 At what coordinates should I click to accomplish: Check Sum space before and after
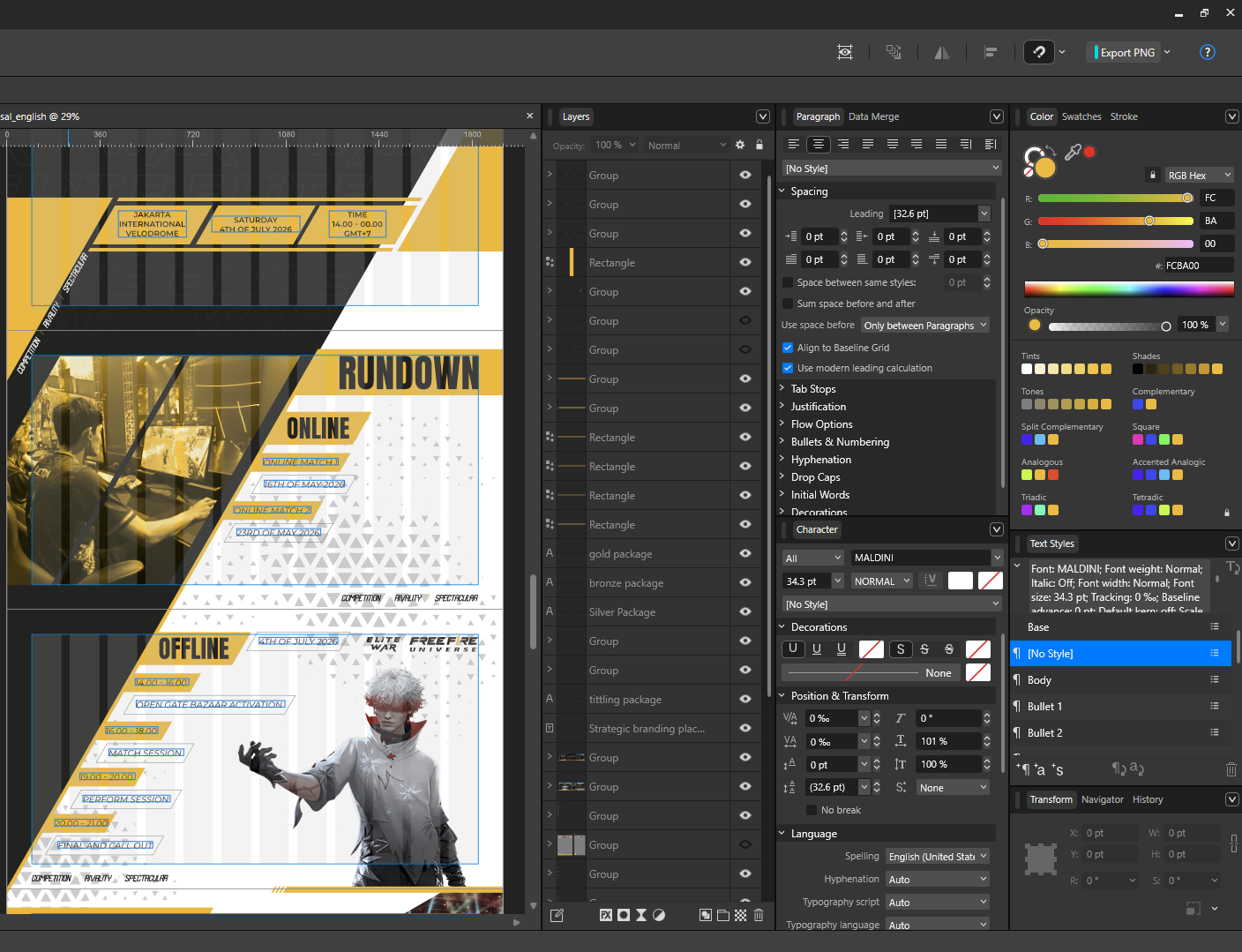click(x=788, y=304)
